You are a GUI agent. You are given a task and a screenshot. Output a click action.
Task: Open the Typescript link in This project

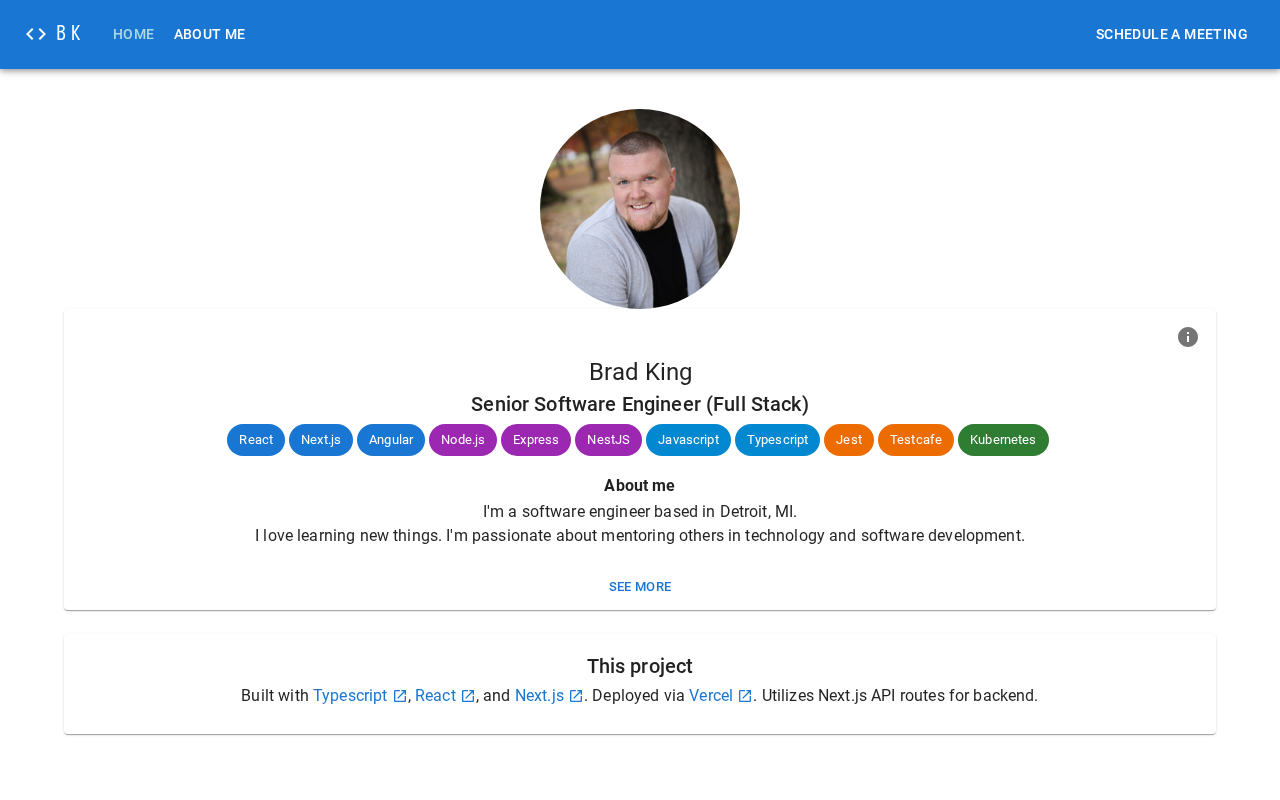(350, 696)
